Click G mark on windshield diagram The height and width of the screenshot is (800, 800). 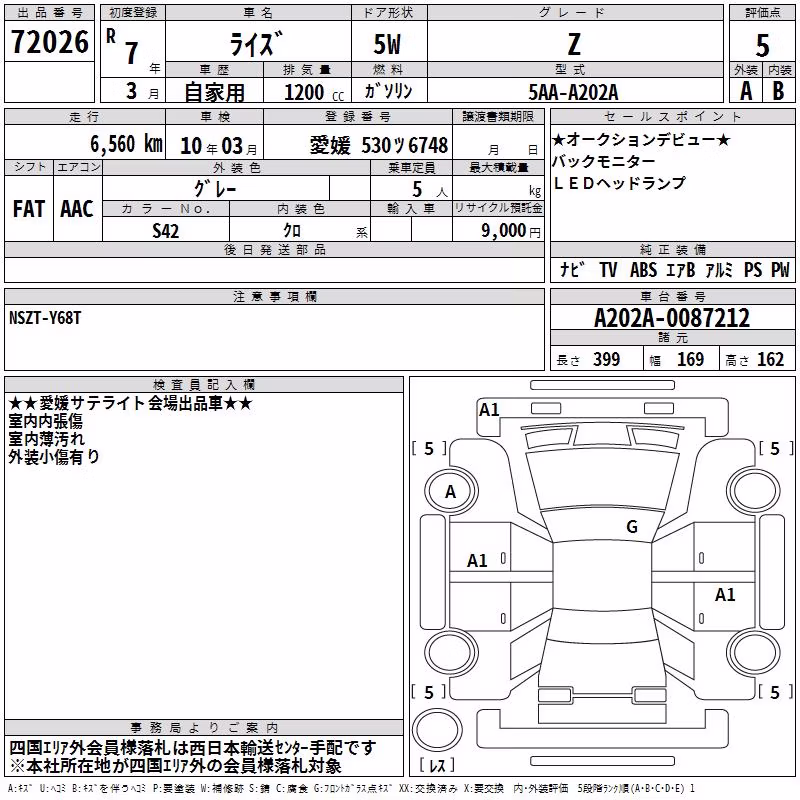(632, 527)
